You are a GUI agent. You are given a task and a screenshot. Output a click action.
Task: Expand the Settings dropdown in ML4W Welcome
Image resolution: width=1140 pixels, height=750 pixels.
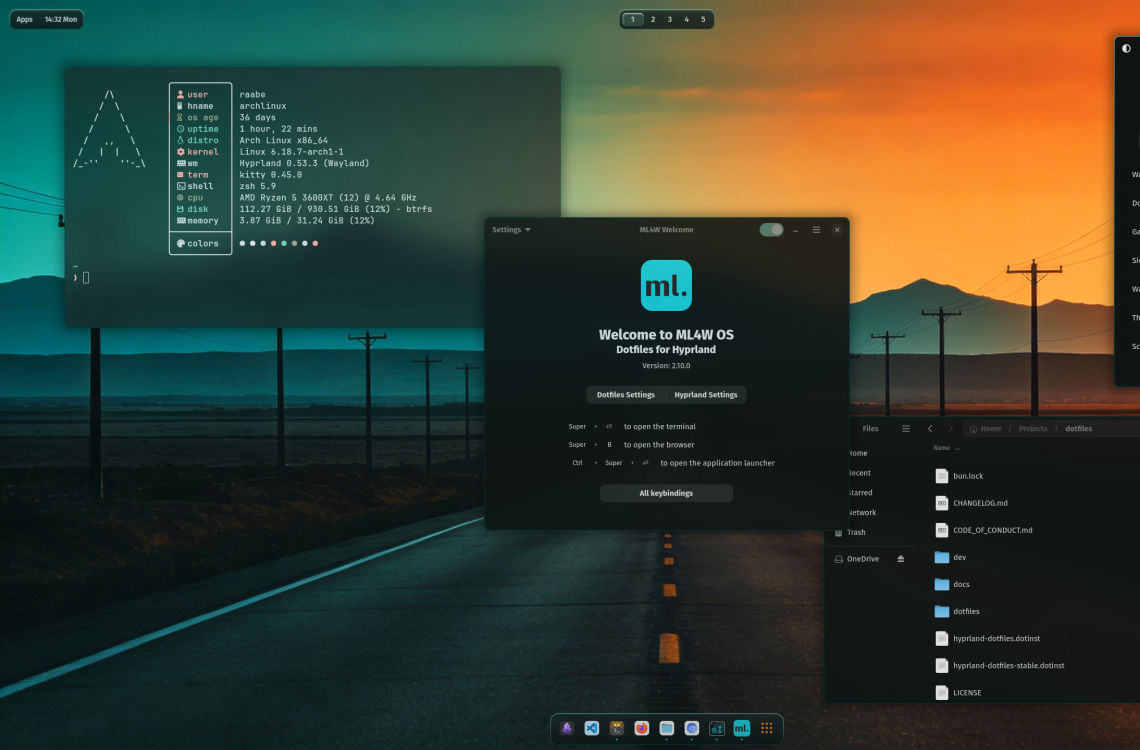pyautogui.click(x=511, y=230)
